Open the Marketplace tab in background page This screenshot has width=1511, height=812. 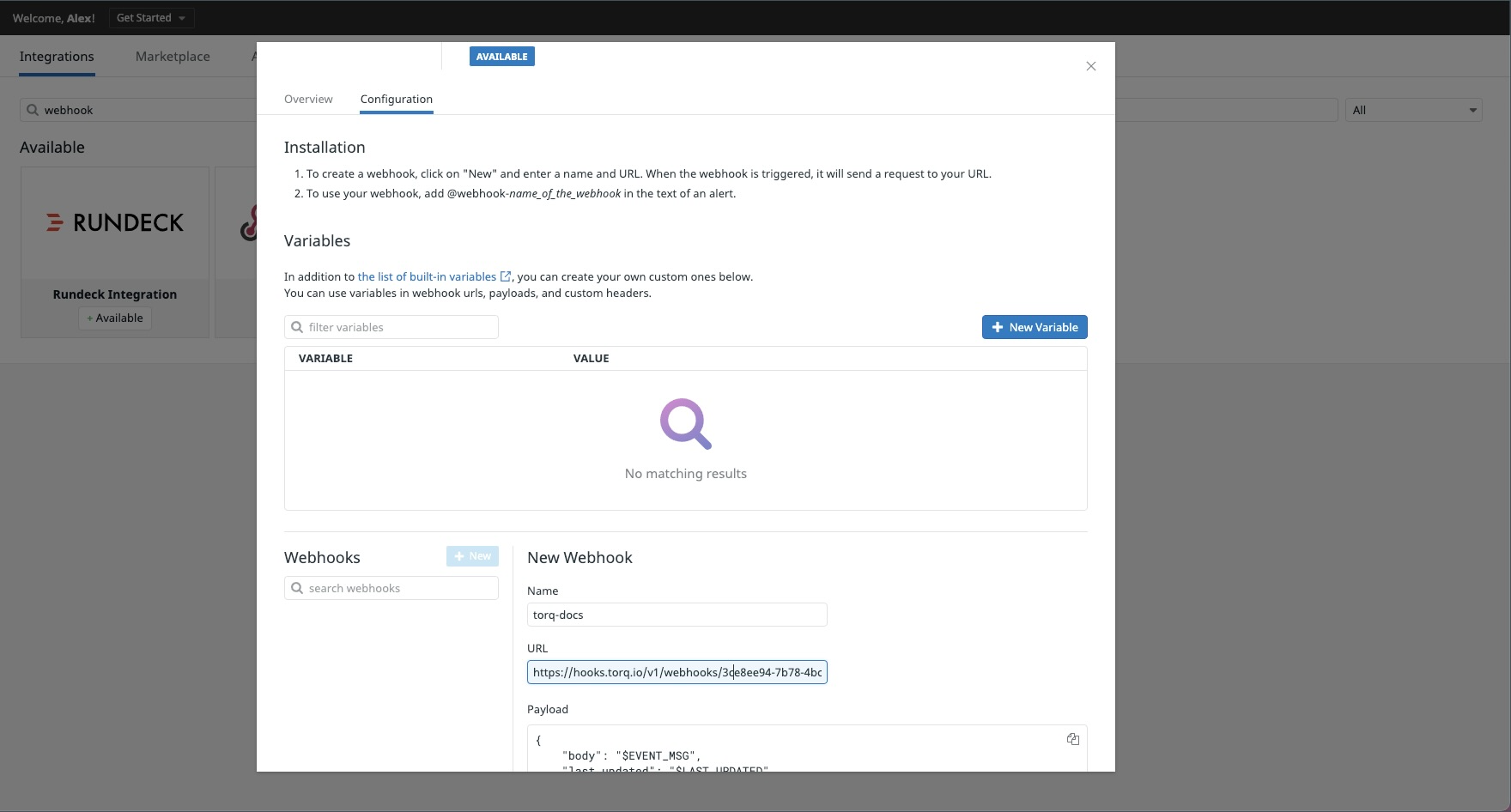point(173,57)
